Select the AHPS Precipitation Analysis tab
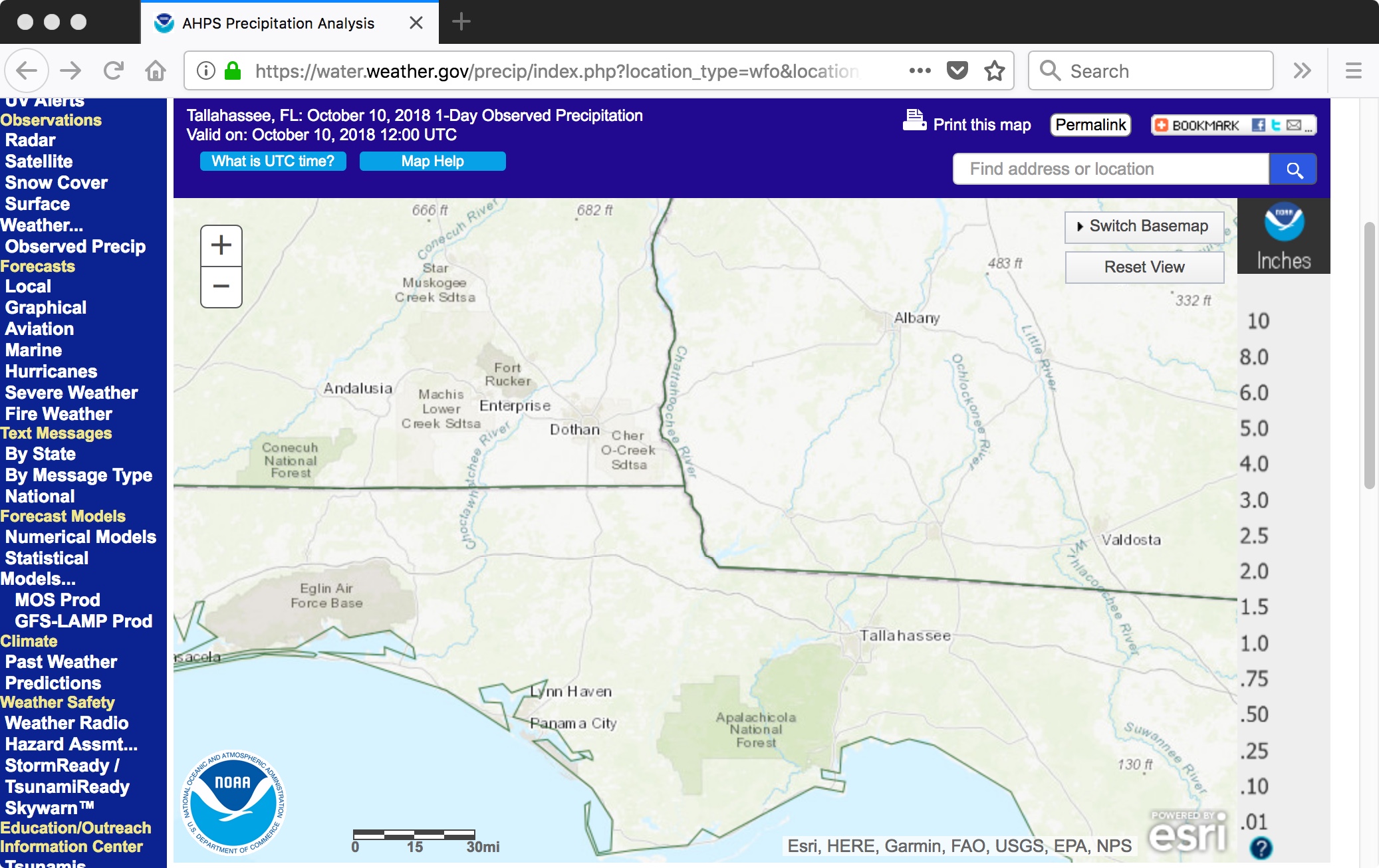The width and height of the screenshot is (1379, 868). tap(290, 23)
